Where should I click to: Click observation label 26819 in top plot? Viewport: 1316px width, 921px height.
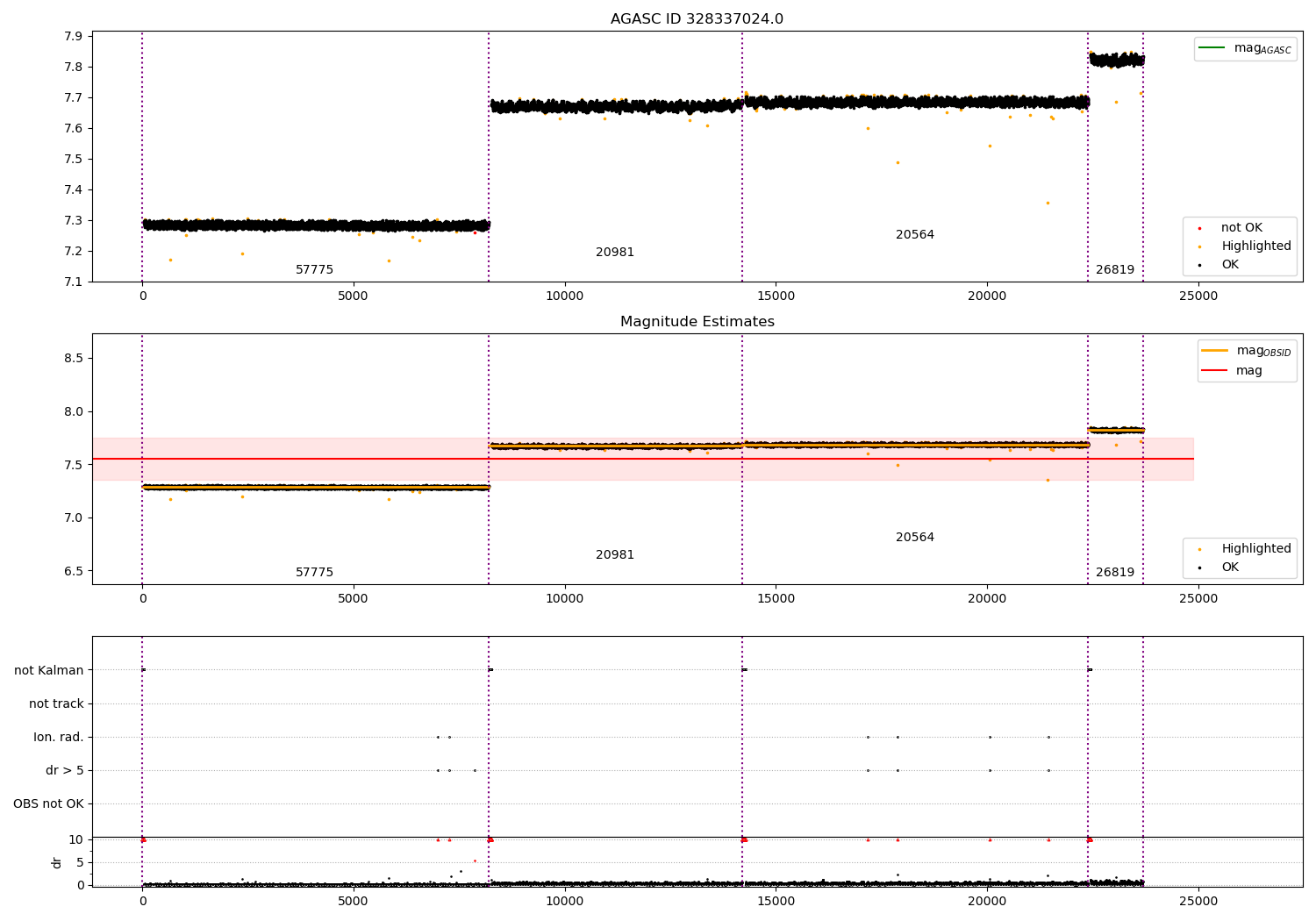pyautogui.click(x=1115, y=270)
